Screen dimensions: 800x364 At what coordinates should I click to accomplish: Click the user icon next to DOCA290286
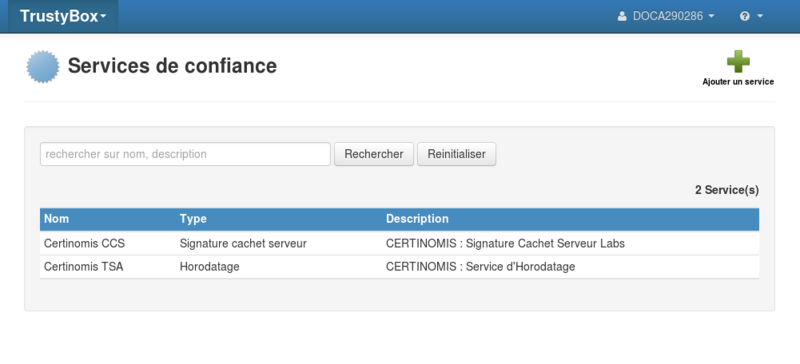(x=622, y=16)
